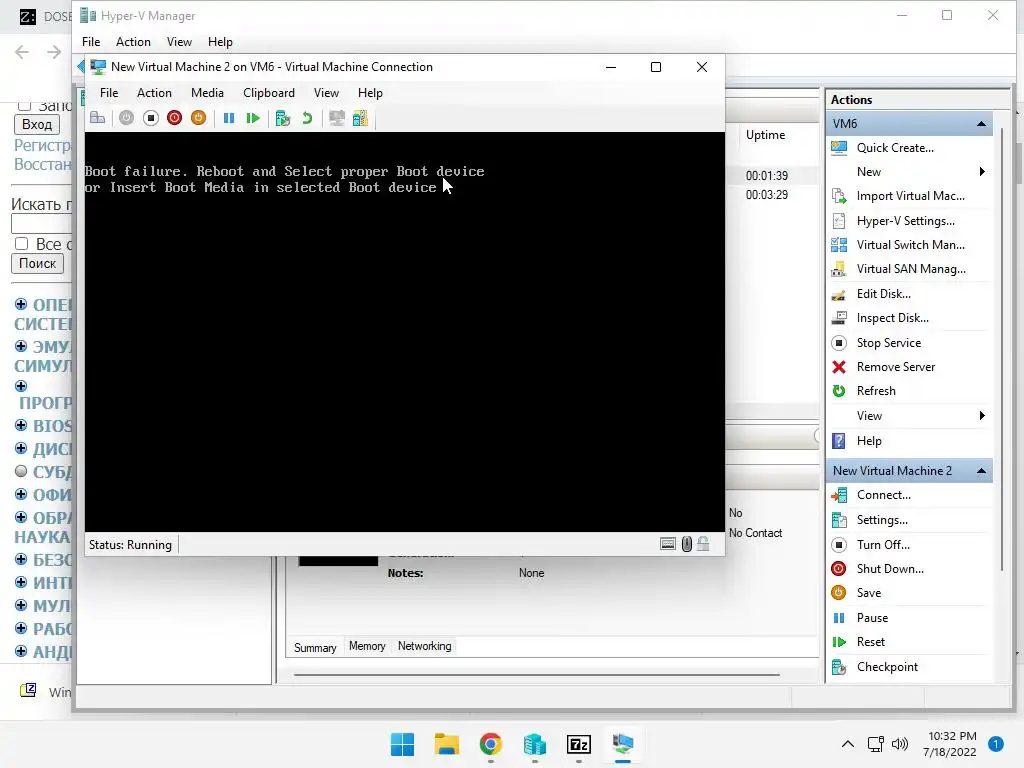Reset the VM using the green toolbar icon

(x=253, y=118)
